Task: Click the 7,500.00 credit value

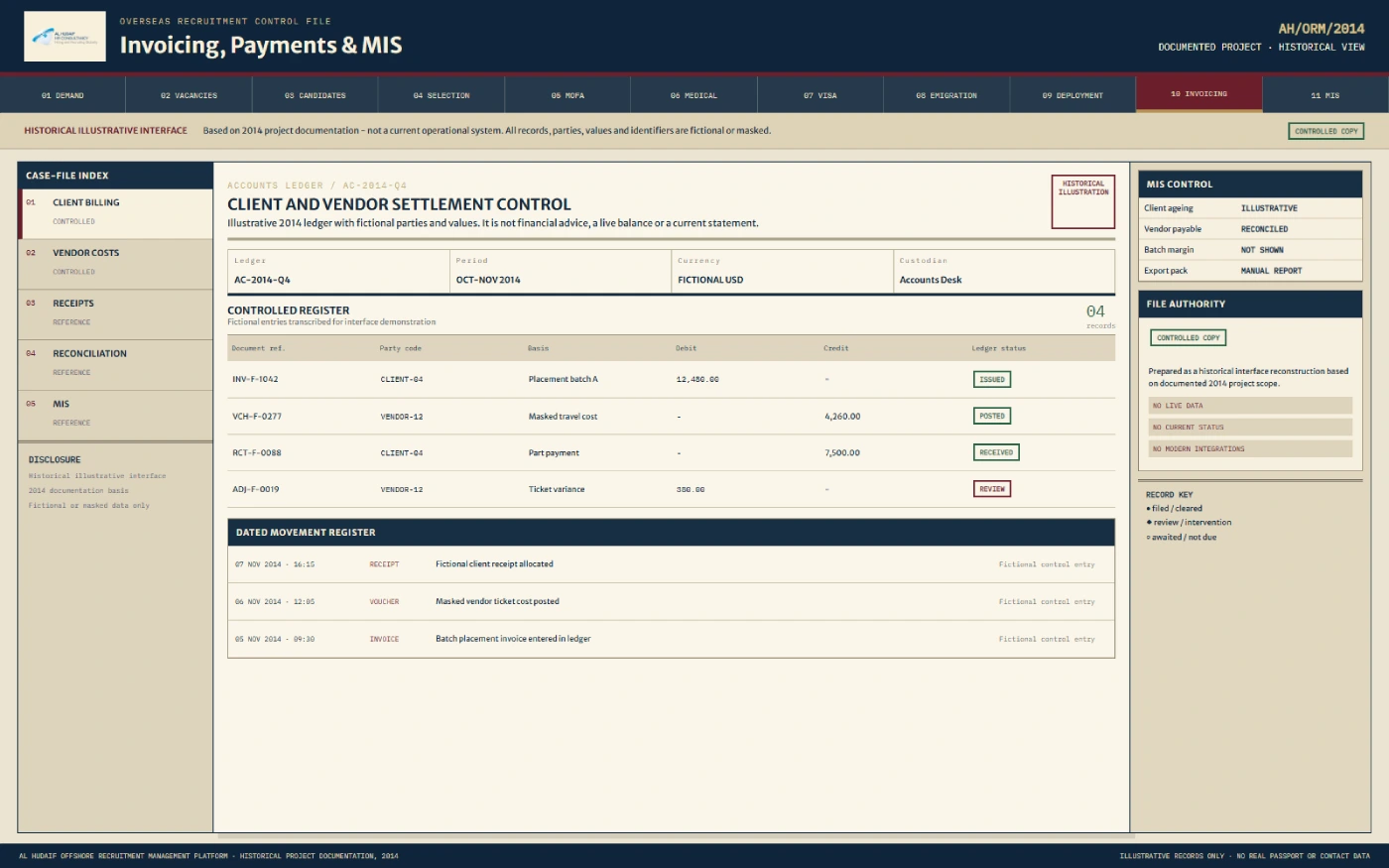Action: point(842,452)
